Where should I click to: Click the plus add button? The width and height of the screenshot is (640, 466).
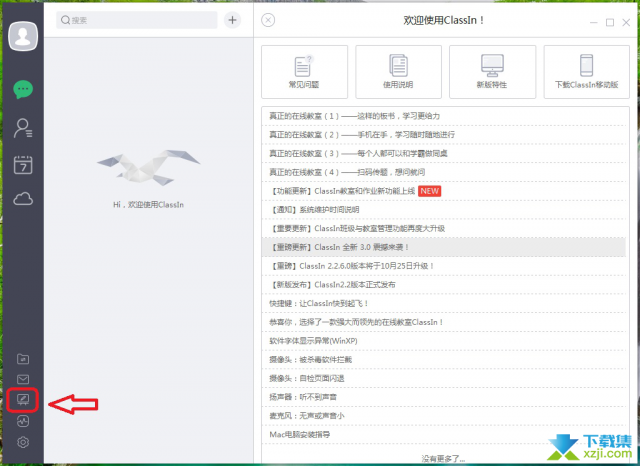[232, 20]
